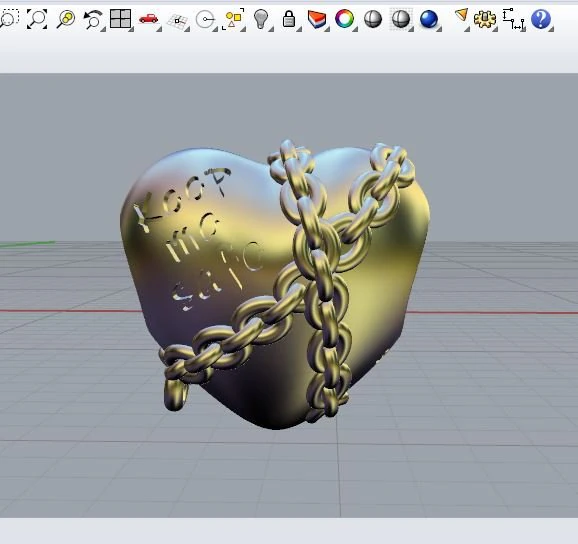Click the engraved "Keep me safe" text
Viewport: 578px width, 544px height.
point(199,240)
